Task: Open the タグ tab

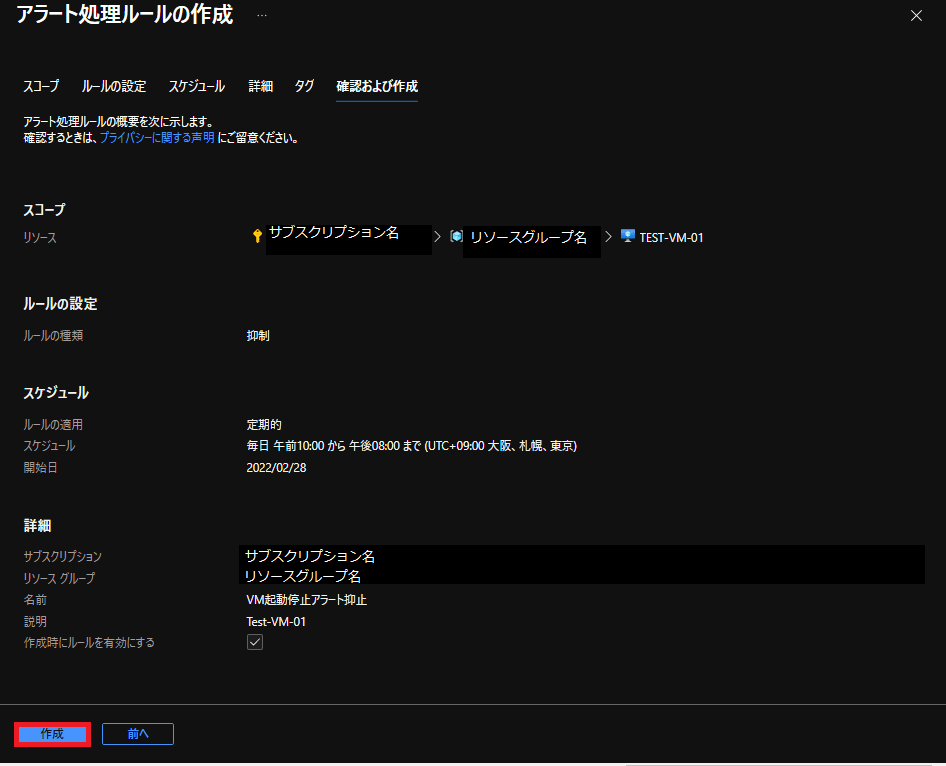Action: tap(304, 87)
